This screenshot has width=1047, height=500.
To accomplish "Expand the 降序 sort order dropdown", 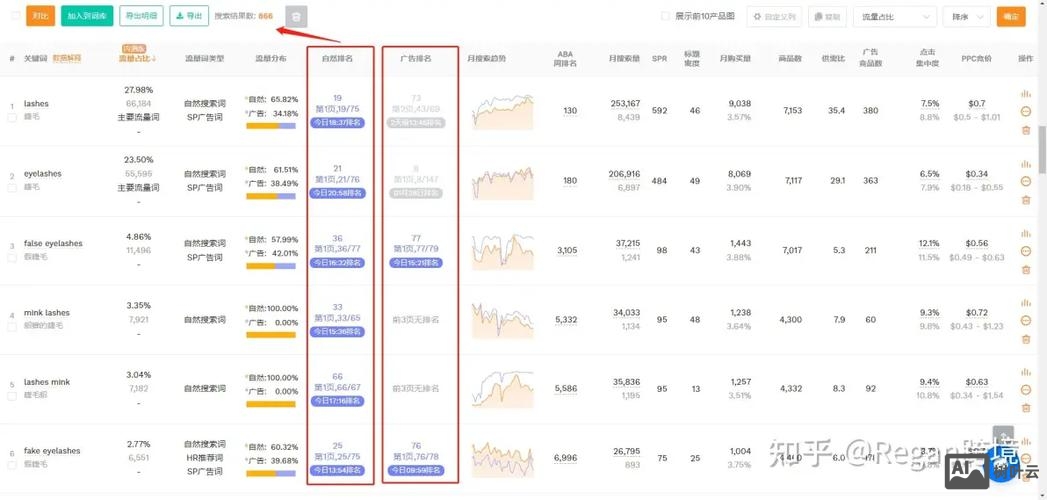I will pyautogui.click(x=966, y=17).
